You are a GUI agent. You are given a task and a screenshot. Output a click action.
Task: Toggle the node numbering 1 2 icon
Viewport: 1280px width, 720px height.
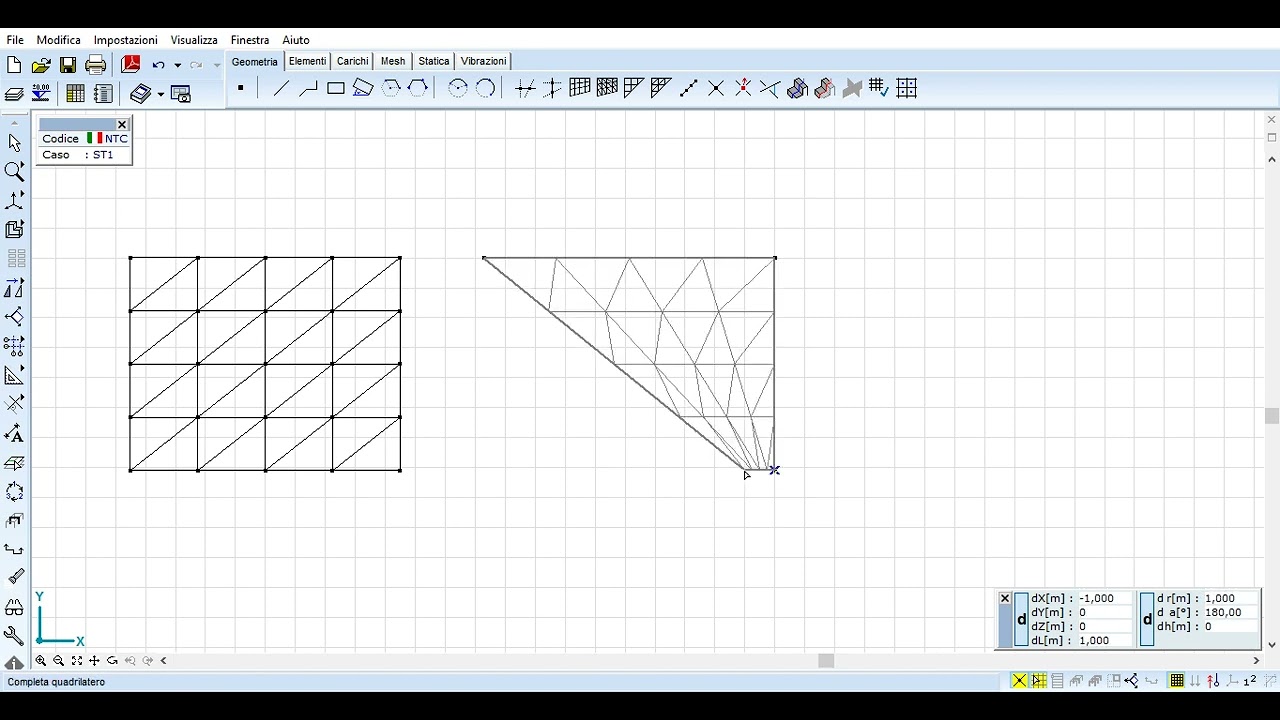coord(1249,681)
